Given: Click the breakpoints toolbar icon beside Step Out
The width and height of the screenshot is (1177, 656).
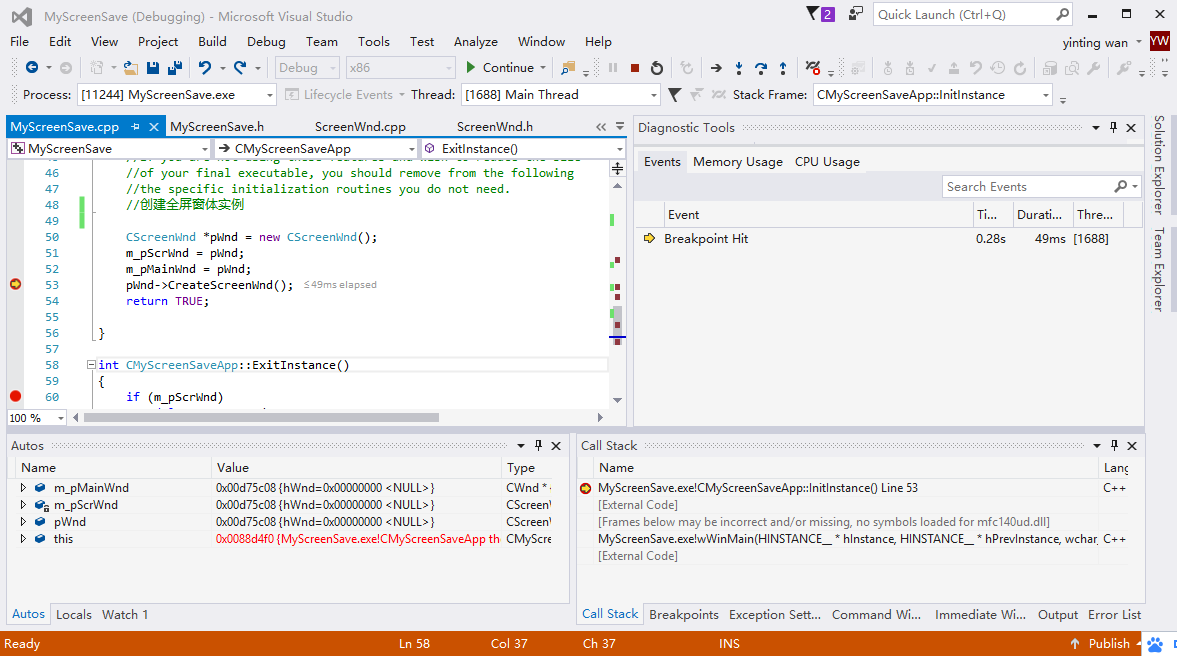Looking at the screenshot, I should click(x=813, y=68).
